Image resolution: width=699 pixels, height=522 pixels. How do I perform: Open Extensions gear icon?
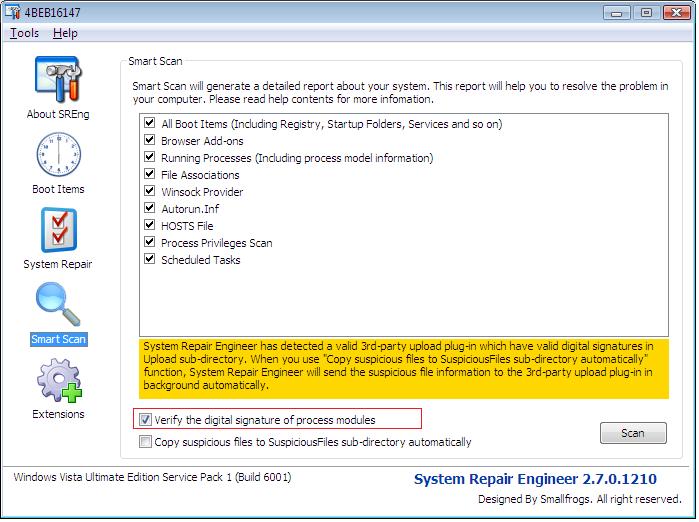tap(59, 380)
